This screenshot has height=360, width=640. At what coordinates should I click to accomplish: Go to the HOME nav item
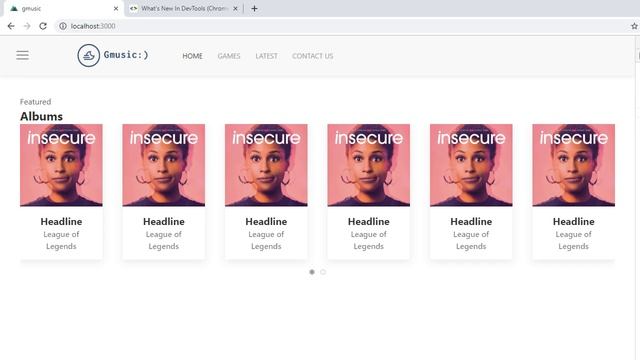192,56
